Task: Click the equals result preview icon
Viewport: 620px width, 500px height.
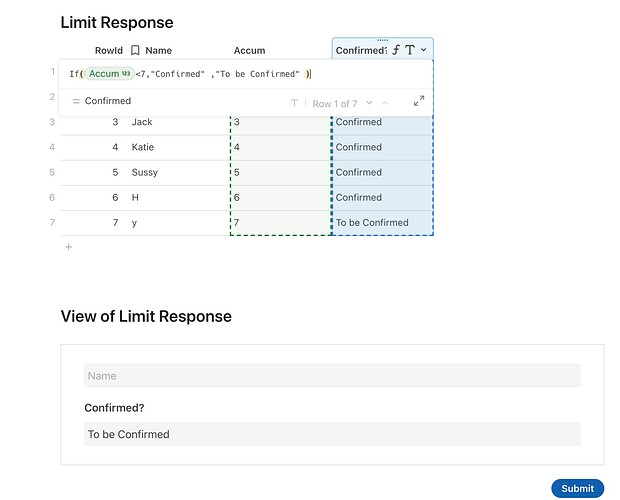Action: (76, 101)
